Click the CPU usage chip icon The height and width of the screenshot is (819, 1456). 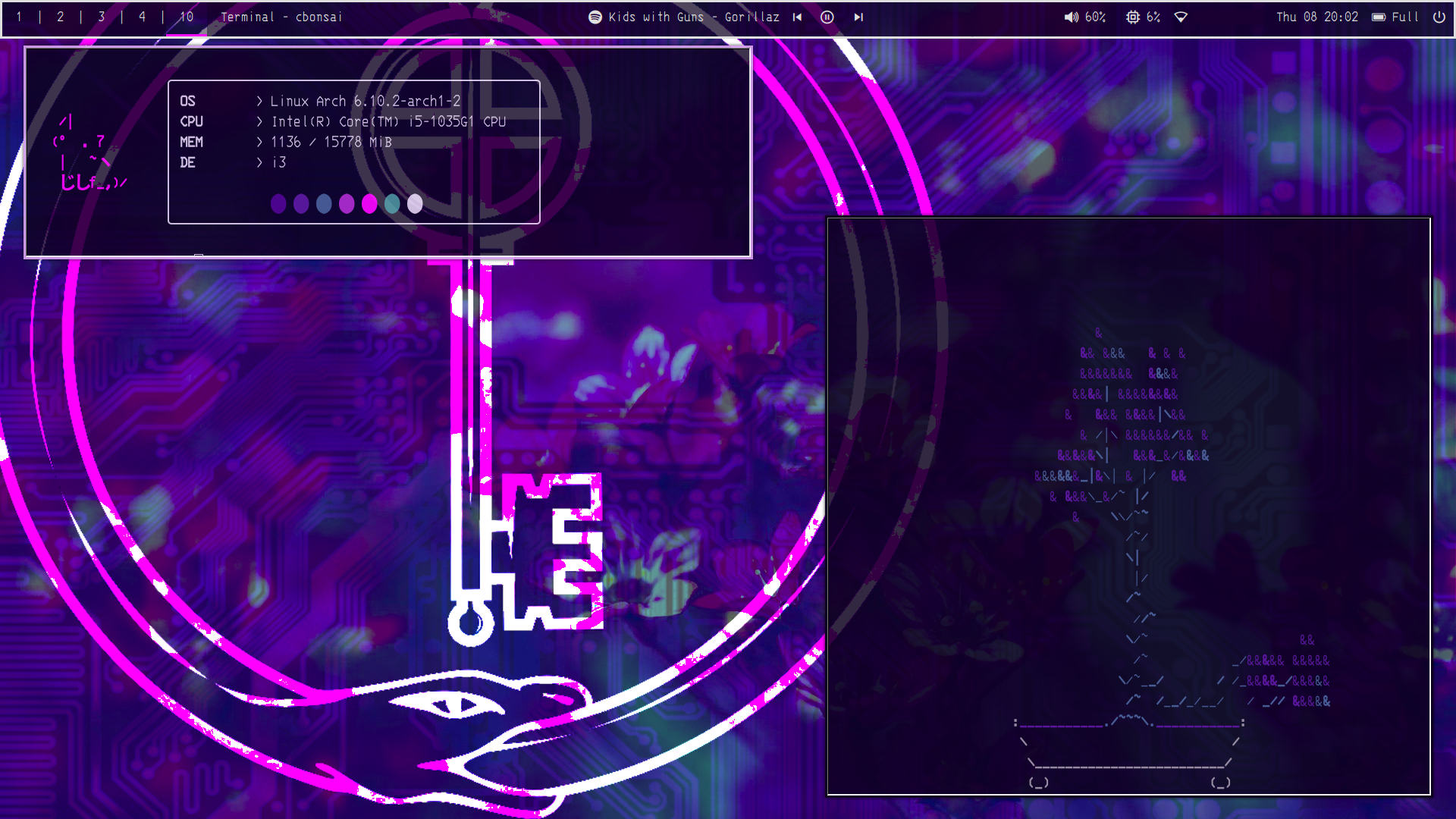click(1132, 17)
